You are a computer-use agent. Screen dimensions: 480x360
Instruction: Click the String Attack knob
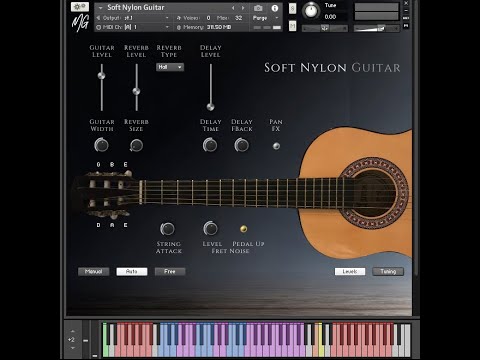coord(167,229)
